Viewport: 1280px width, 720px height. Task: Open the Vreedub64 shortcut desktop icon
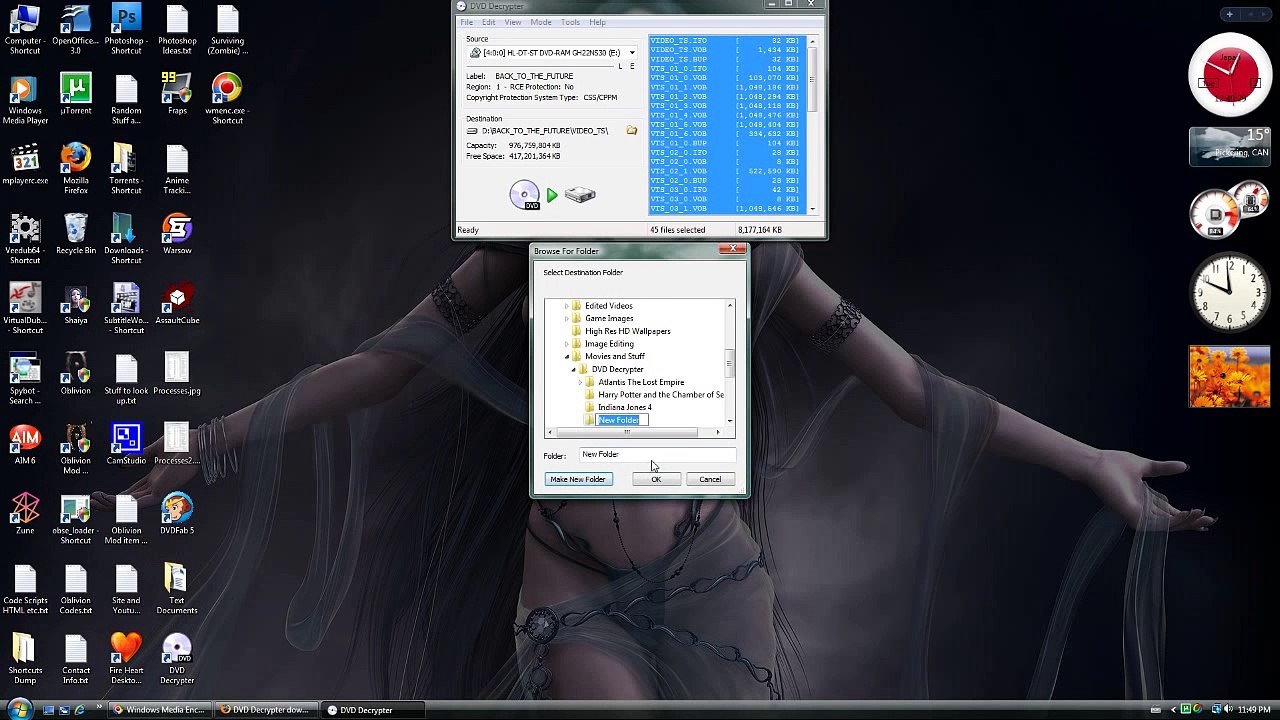point(25,240)
